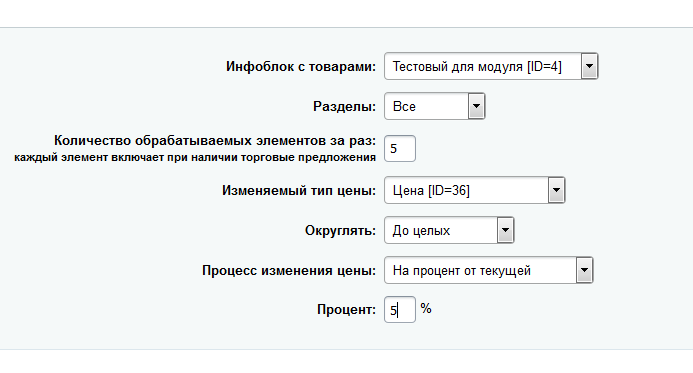693x373 pixels.
Task: Focus the elements per step count field
Action: coord(400,148)
